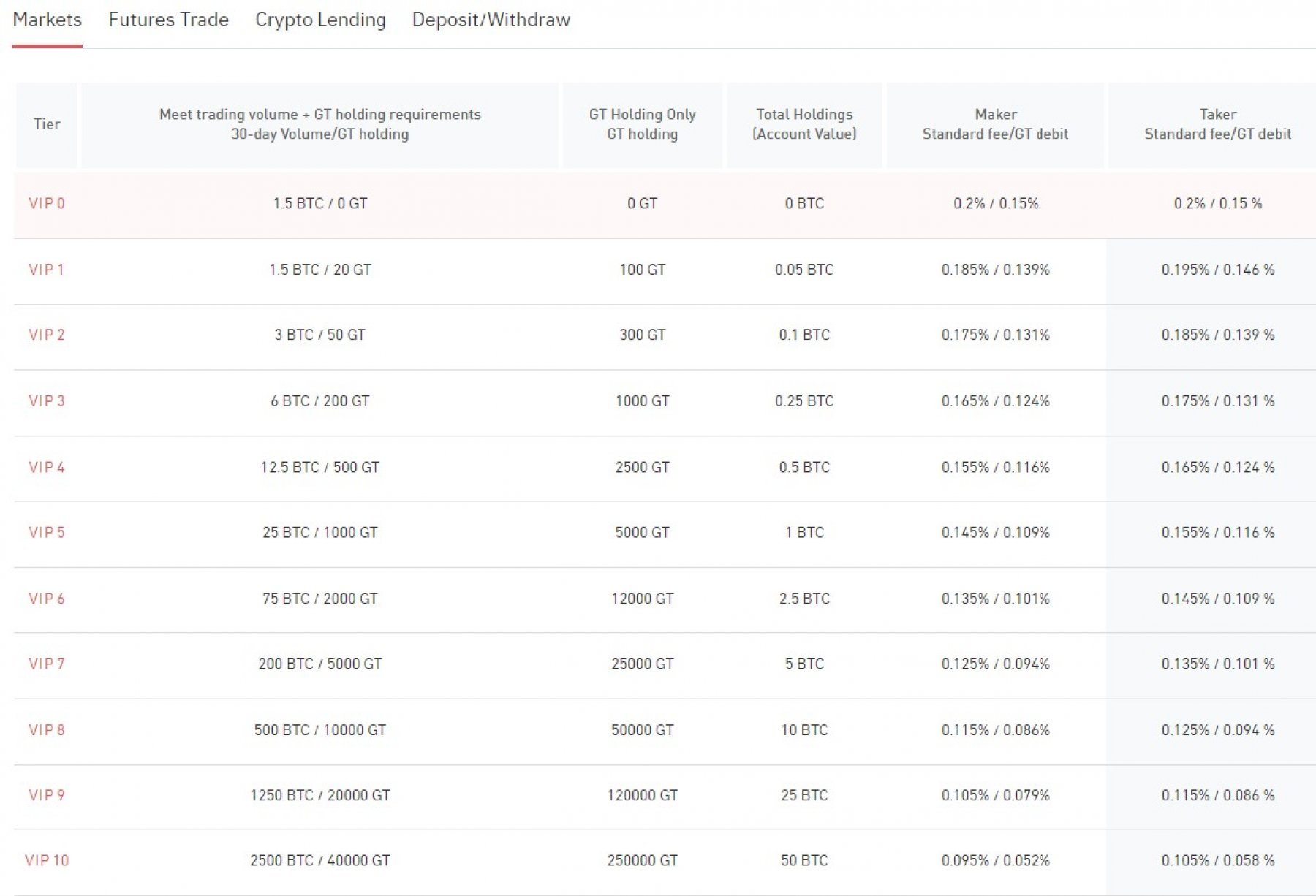This screenshot has width=1316, height=896.
Task: Select the Crypto Lending tab
Action: point(320,20)
